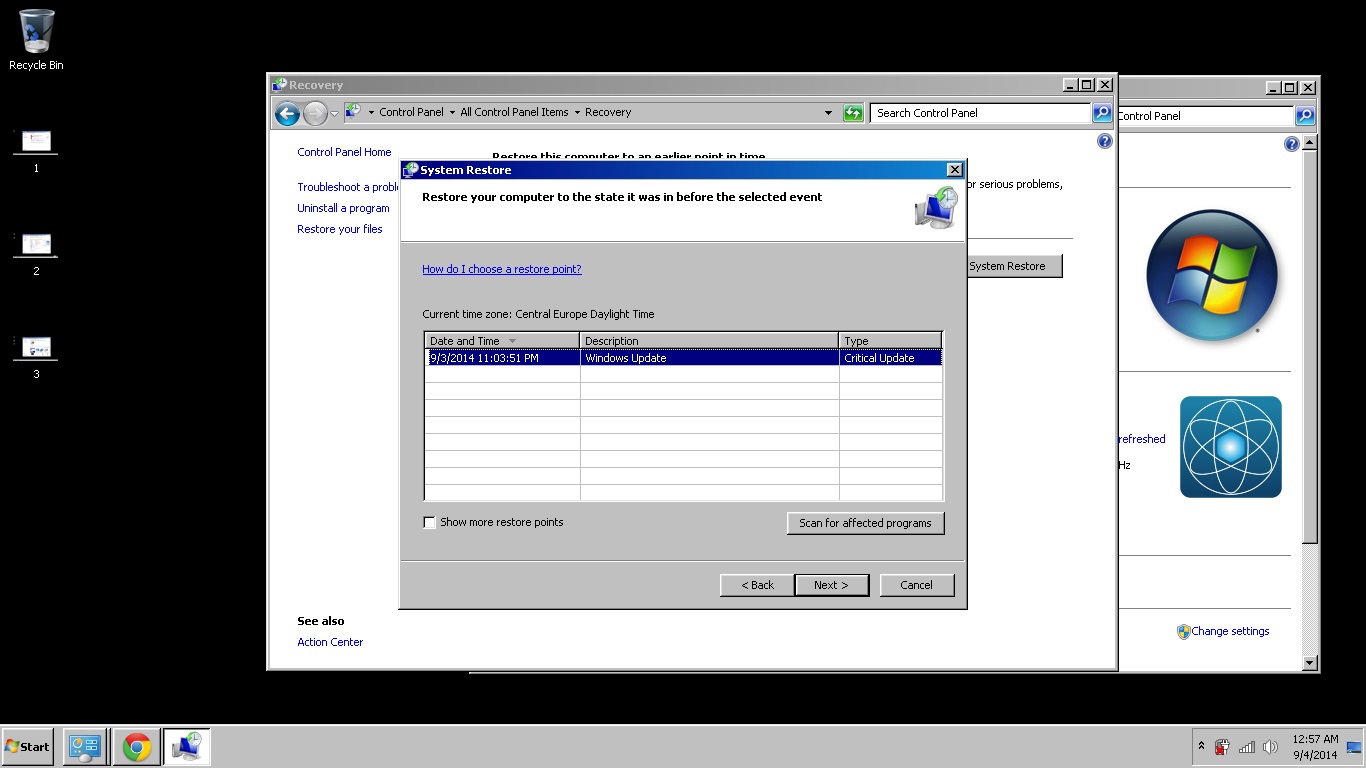Screen dimensions: 1366x768
Task: Show hidden tray icons arrow
Action: pos(1201,746)
